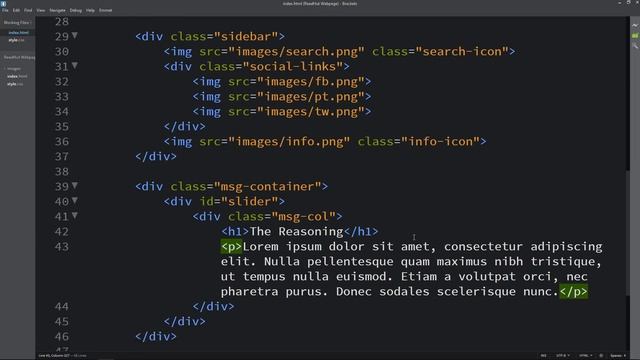640x360 pixels.
Task: Click "images/fb.png" on line 32
Action: point(311,82)
